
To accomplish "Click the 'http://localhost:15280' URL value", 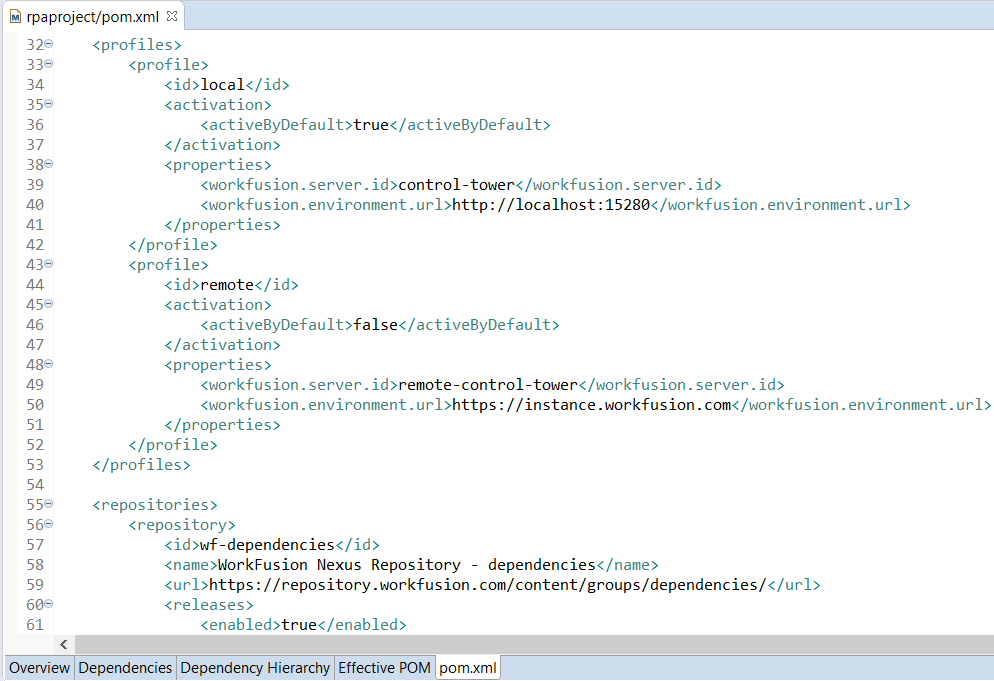I will [551, 205].
